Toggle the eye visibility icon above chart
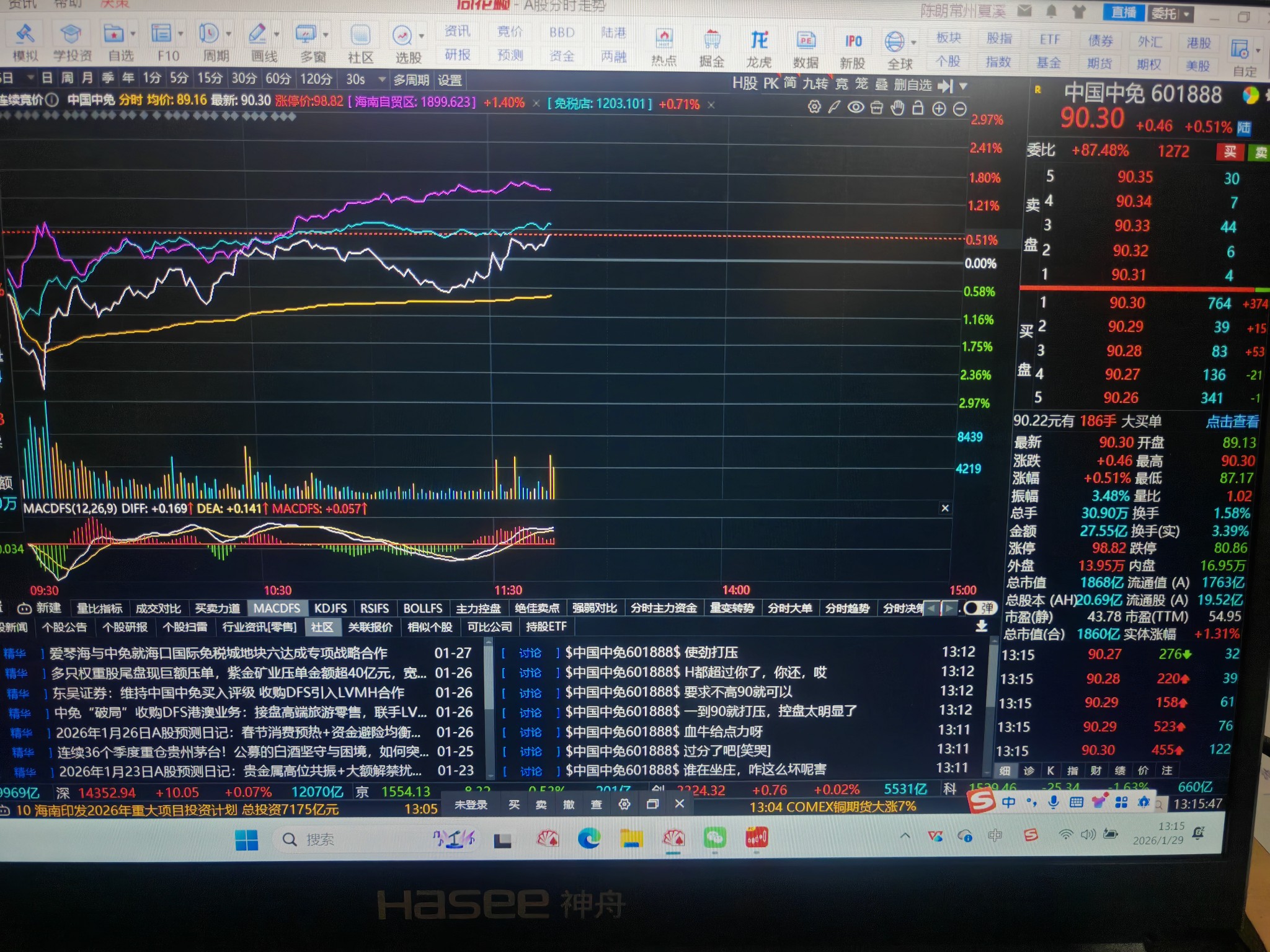1270x952 pixels. [856, 107]
